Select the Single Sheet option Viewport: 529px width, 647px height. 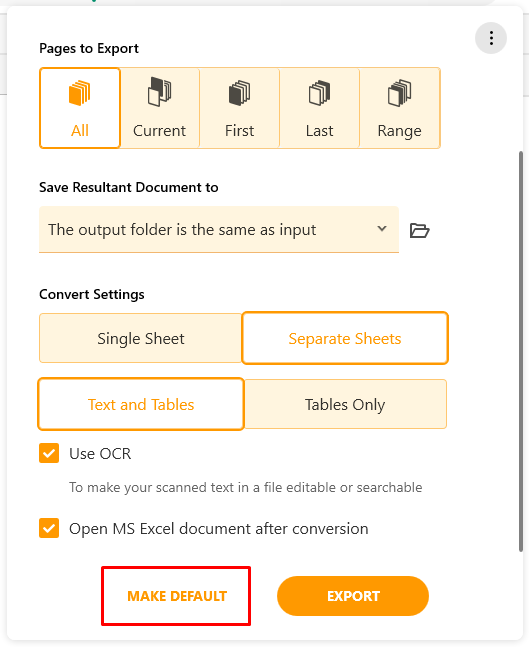pos(141,338)
